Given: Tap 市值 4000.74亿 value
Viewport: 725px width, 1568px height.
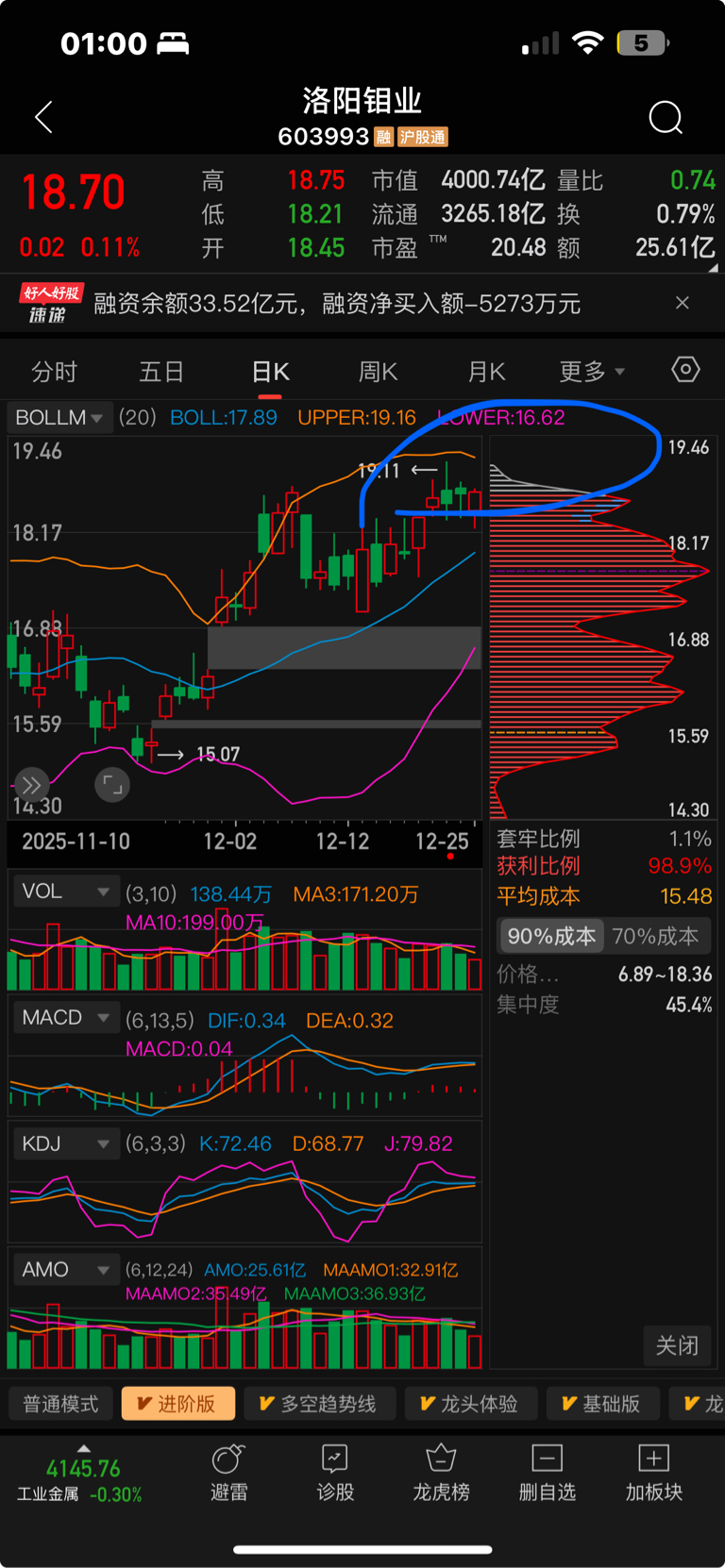Looking at the screenshot, I should tap(493, 179).
